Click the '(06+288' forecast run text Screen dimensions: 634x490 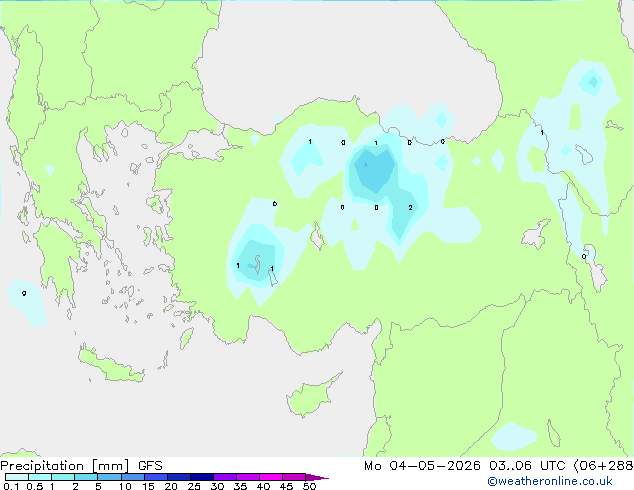603,466
